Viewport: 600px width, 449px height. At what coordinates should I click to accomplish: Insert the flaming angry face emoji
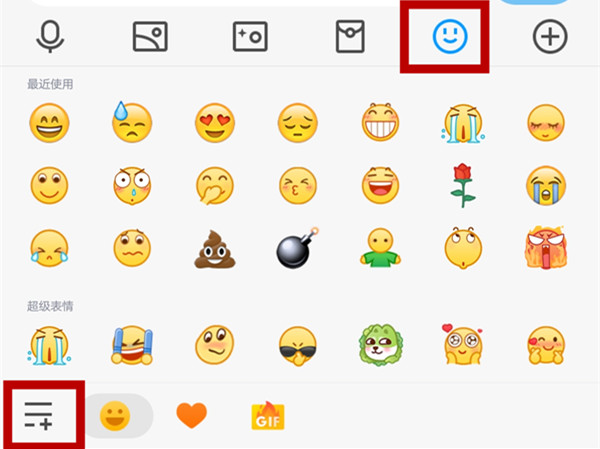[546, 248]
